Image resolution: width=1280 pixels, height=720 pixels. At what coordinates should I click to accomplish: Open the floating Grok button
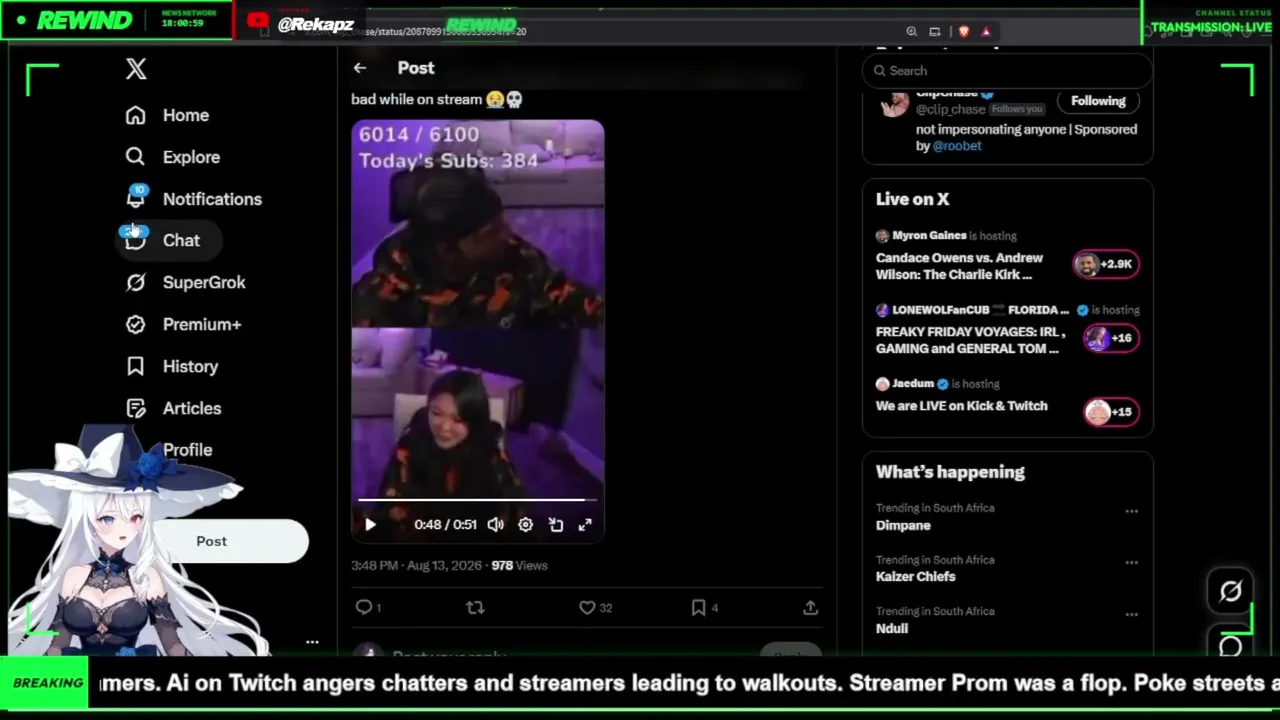pyautogui.click(x=1230, y=591)
